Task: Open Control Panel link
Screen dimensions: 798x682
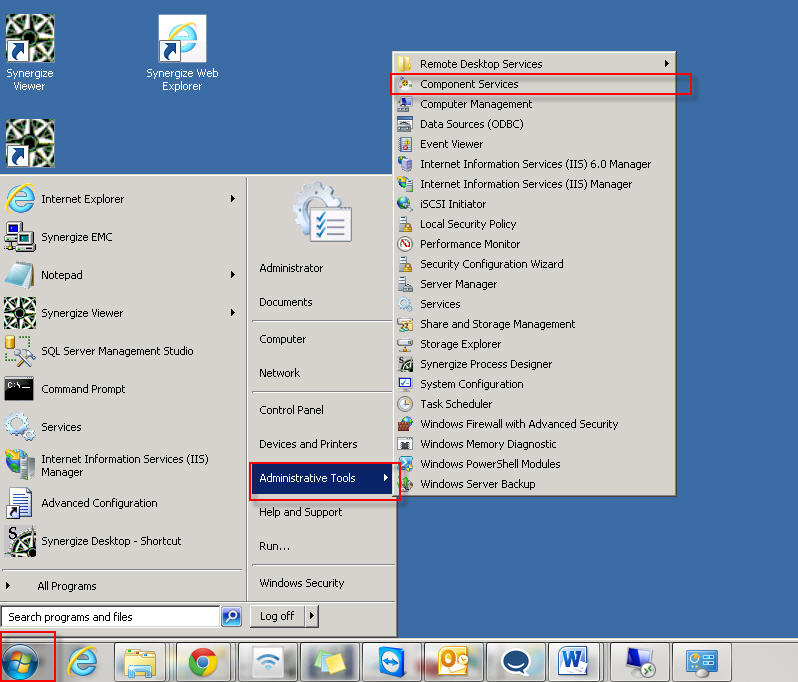Action: (x=291, y=410)
